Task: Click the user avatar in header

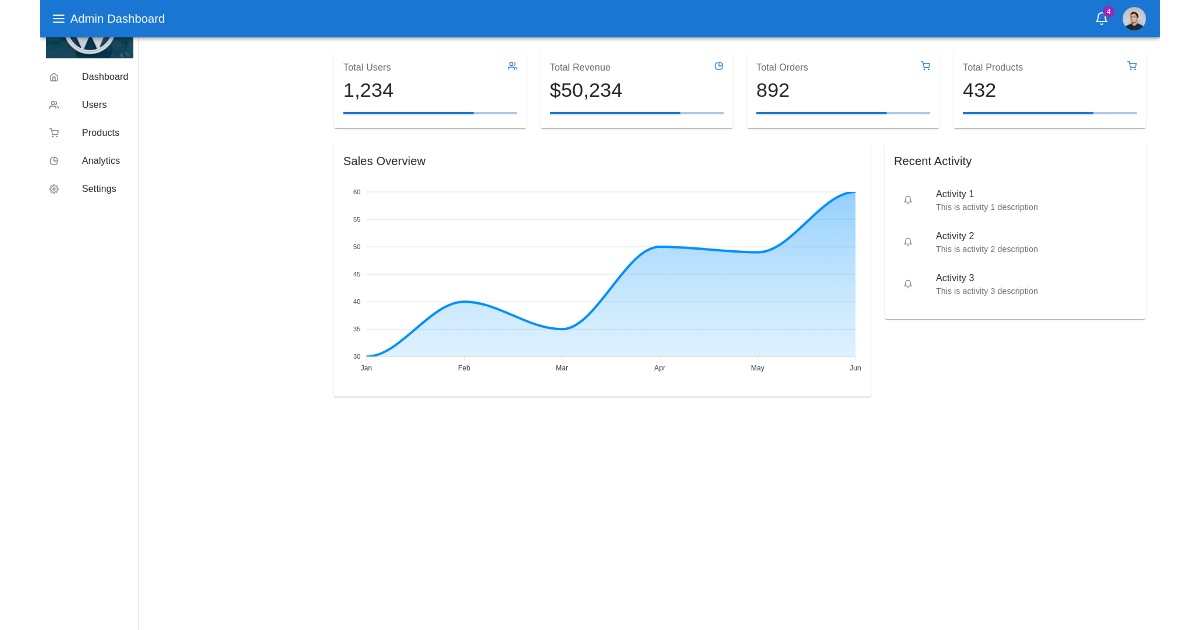Action: click(1133, 18)
